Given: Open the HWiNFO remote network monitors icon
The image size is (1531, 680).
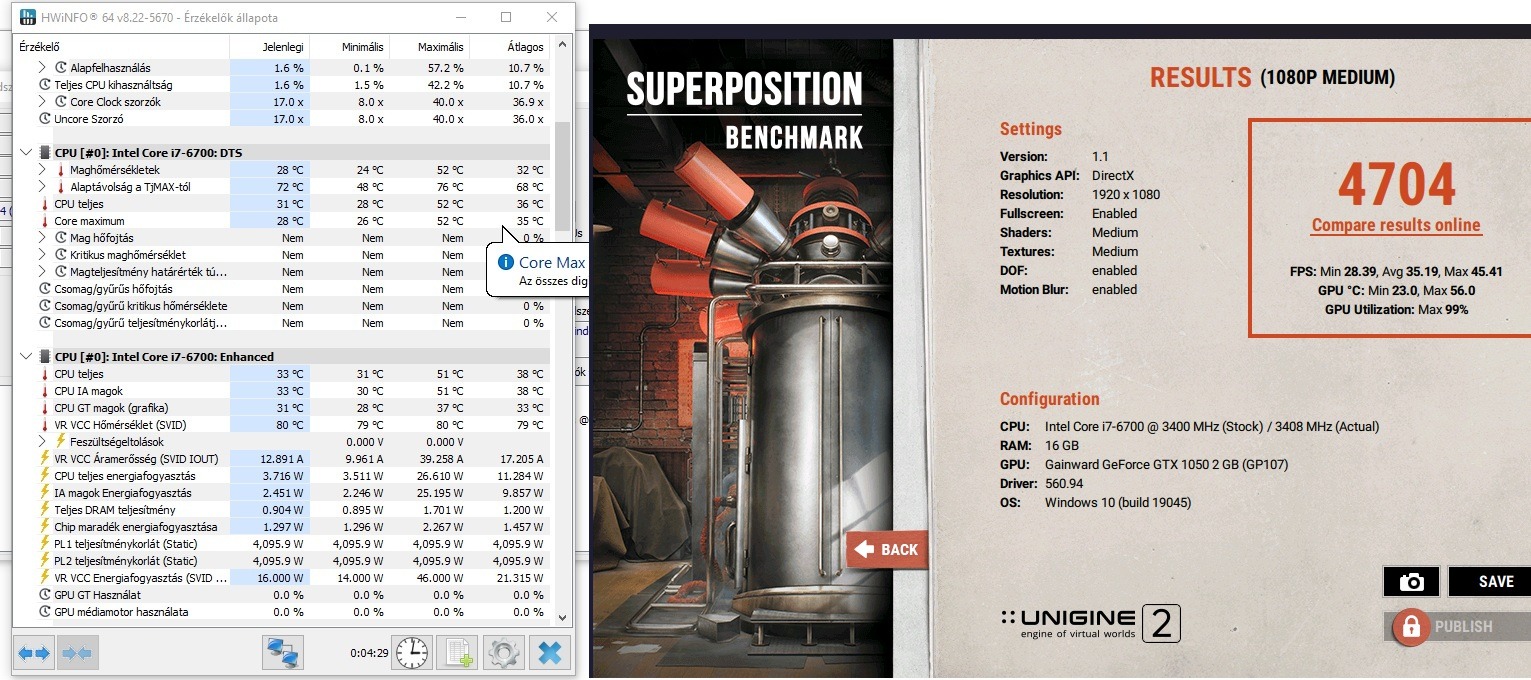Looking at the screenshot, I should click(x=282, y=653).
